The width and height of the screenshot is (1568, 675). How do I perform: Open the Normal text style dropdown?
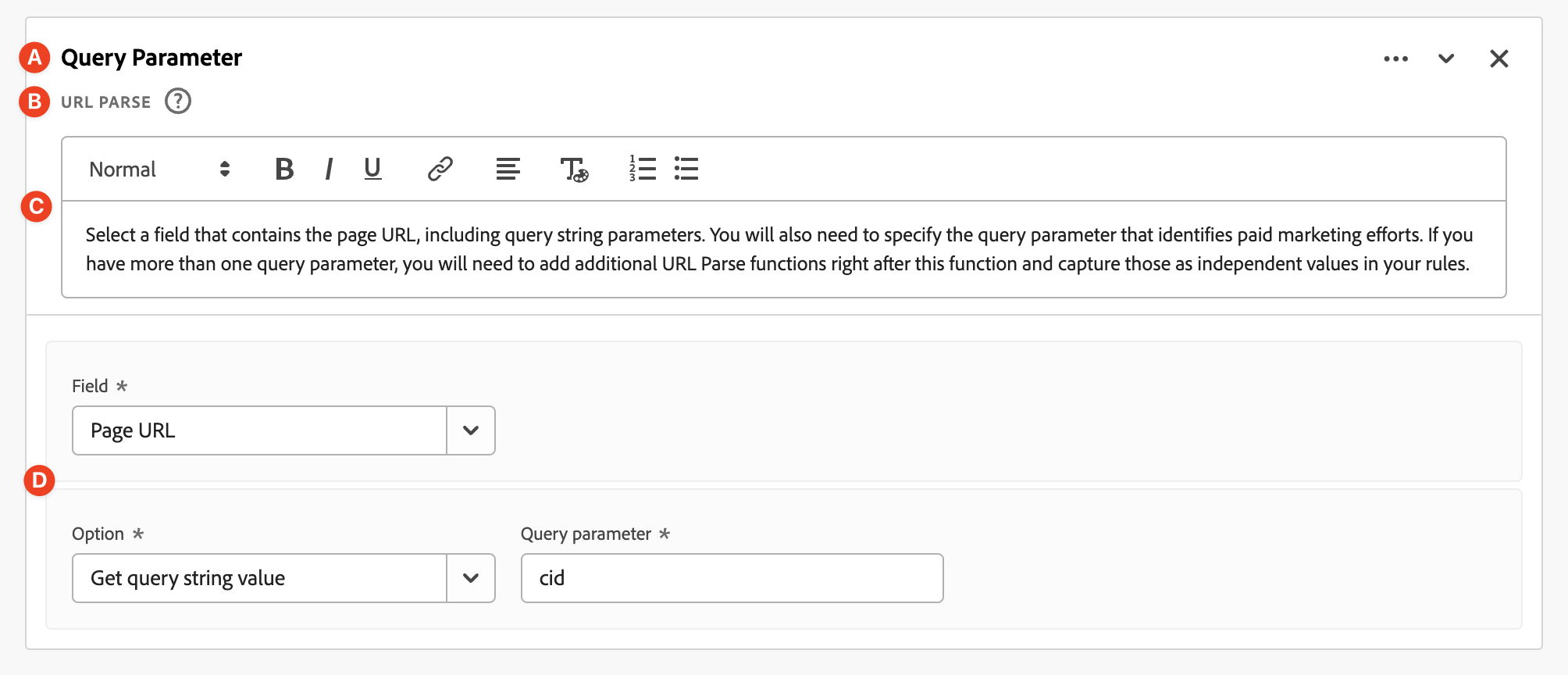(x=159, y=170)
